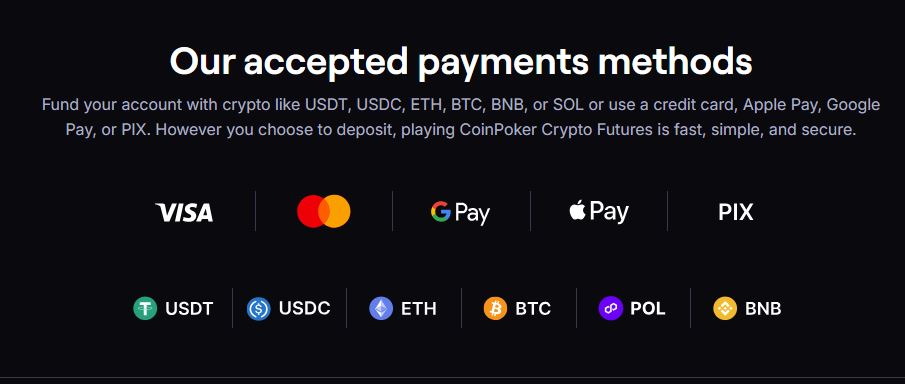
Task: Select the USDC text label
Action: (x=305, y=308)
